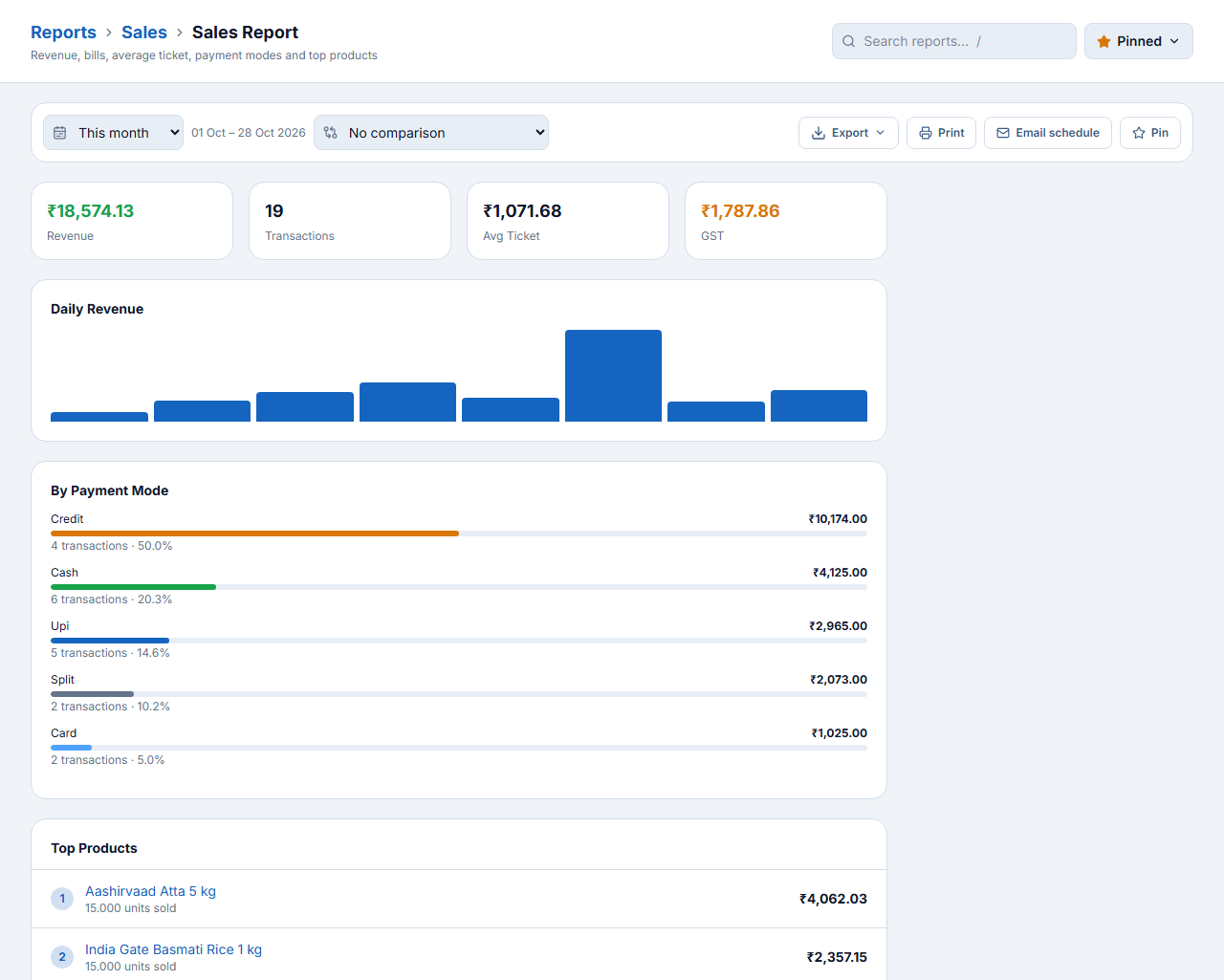Click the first bar in Daily Revenue
This screenshot has height=980, width=1224.
[x=99, y=417]
